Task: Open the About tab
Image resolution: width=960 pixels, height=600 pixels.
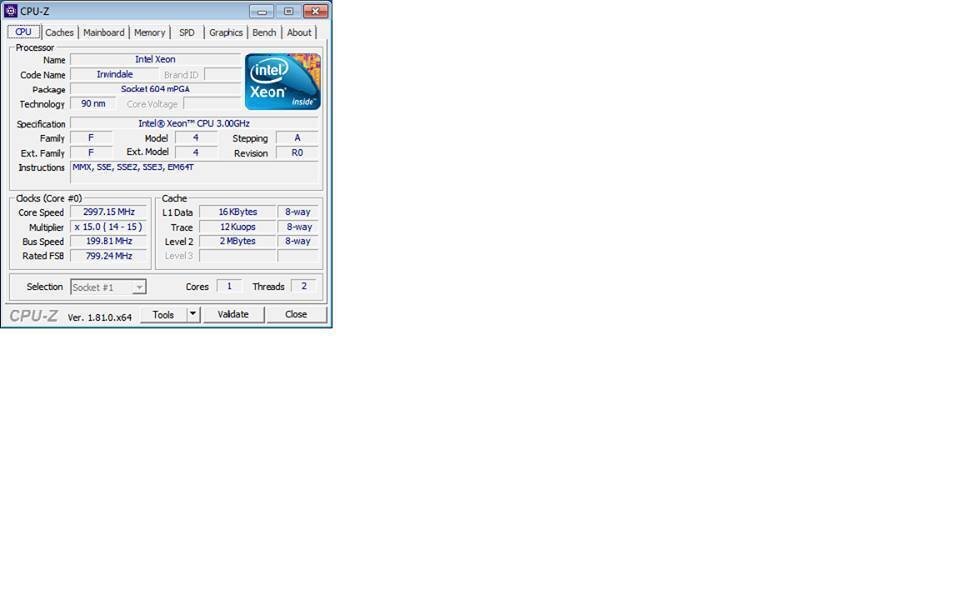Action: [x=299, y=32]
